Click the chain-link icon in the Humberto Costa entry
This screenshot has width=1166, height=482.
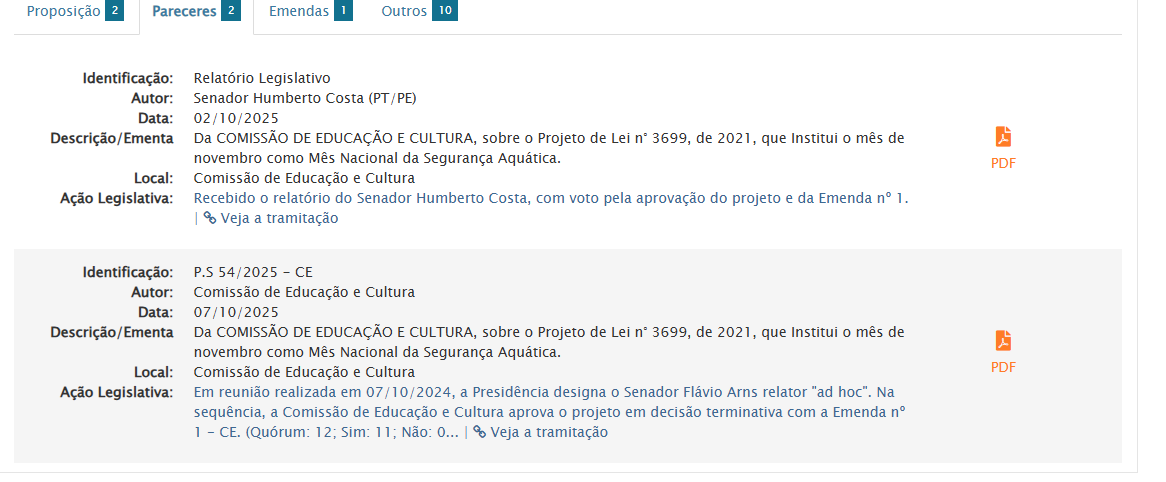(x=210, y=218)
